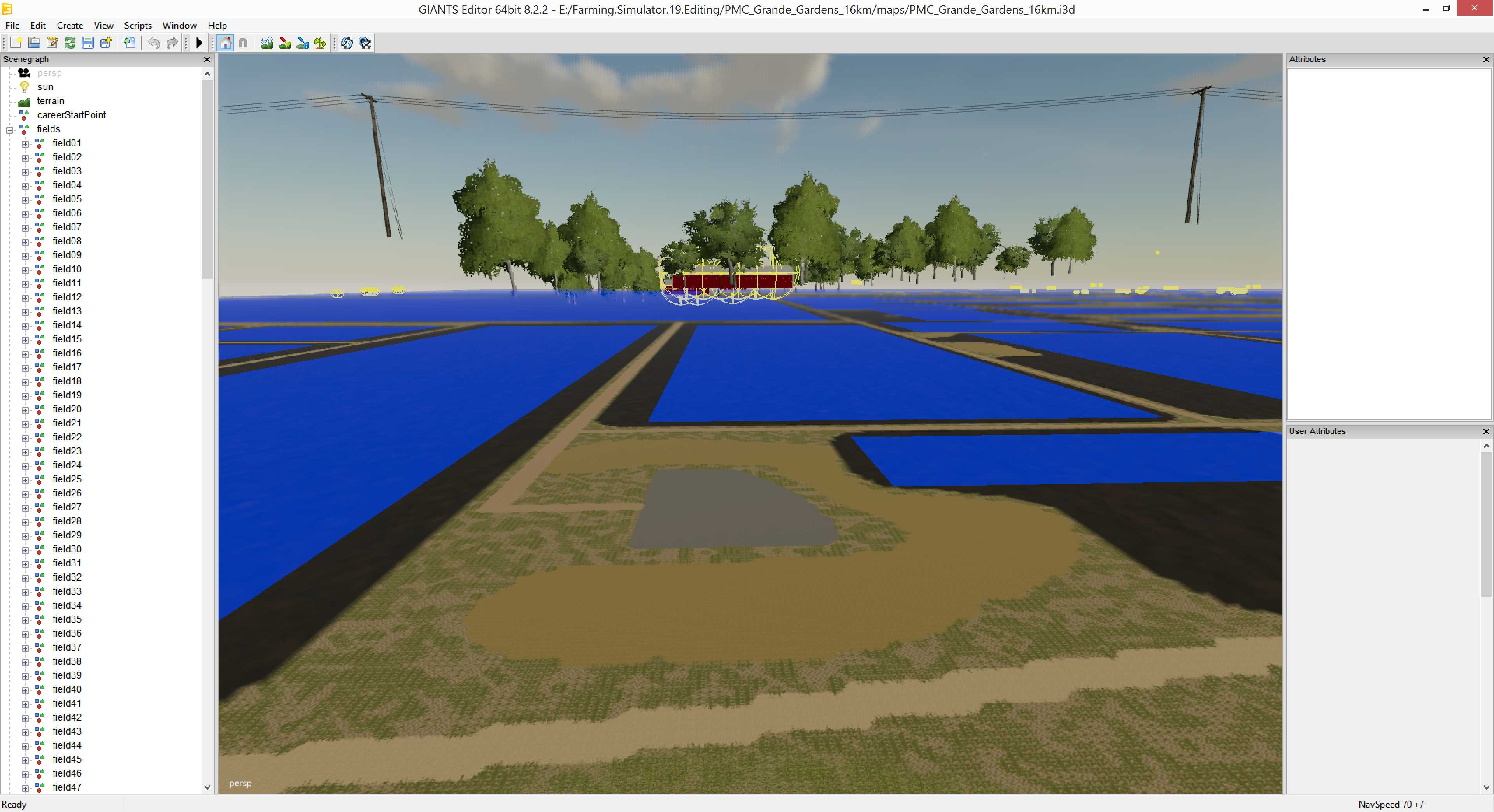
Task: Expand the field01 node
Action: 25,143
